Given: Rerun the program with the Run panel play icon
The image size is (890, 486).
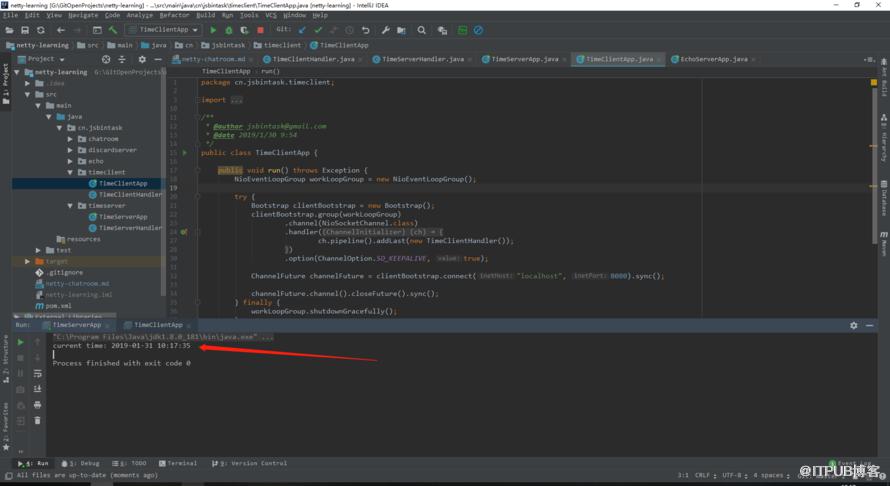Looking at the screenshot, I should [20, 342].
